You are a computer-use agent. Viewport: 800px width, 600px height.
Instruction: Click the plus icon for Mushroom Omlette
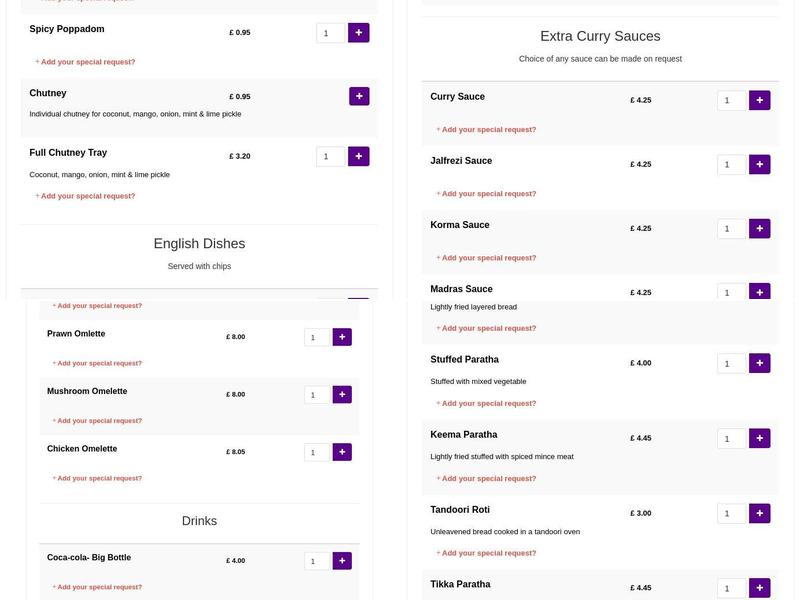click(x=341, y=394)
